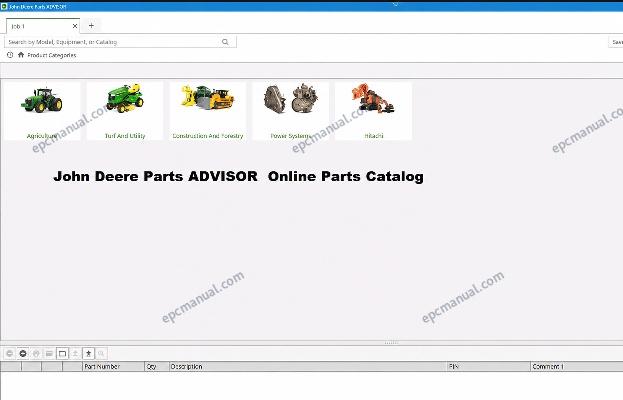Open the history clock icon

pos(10,55)
